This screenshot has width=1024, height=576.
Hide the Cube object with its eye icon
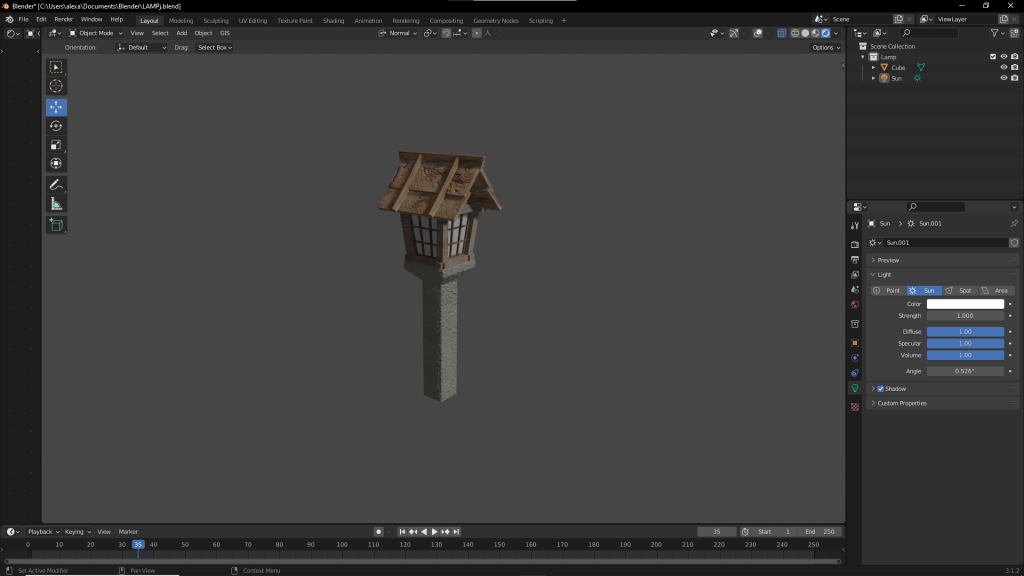[1003, 68]
